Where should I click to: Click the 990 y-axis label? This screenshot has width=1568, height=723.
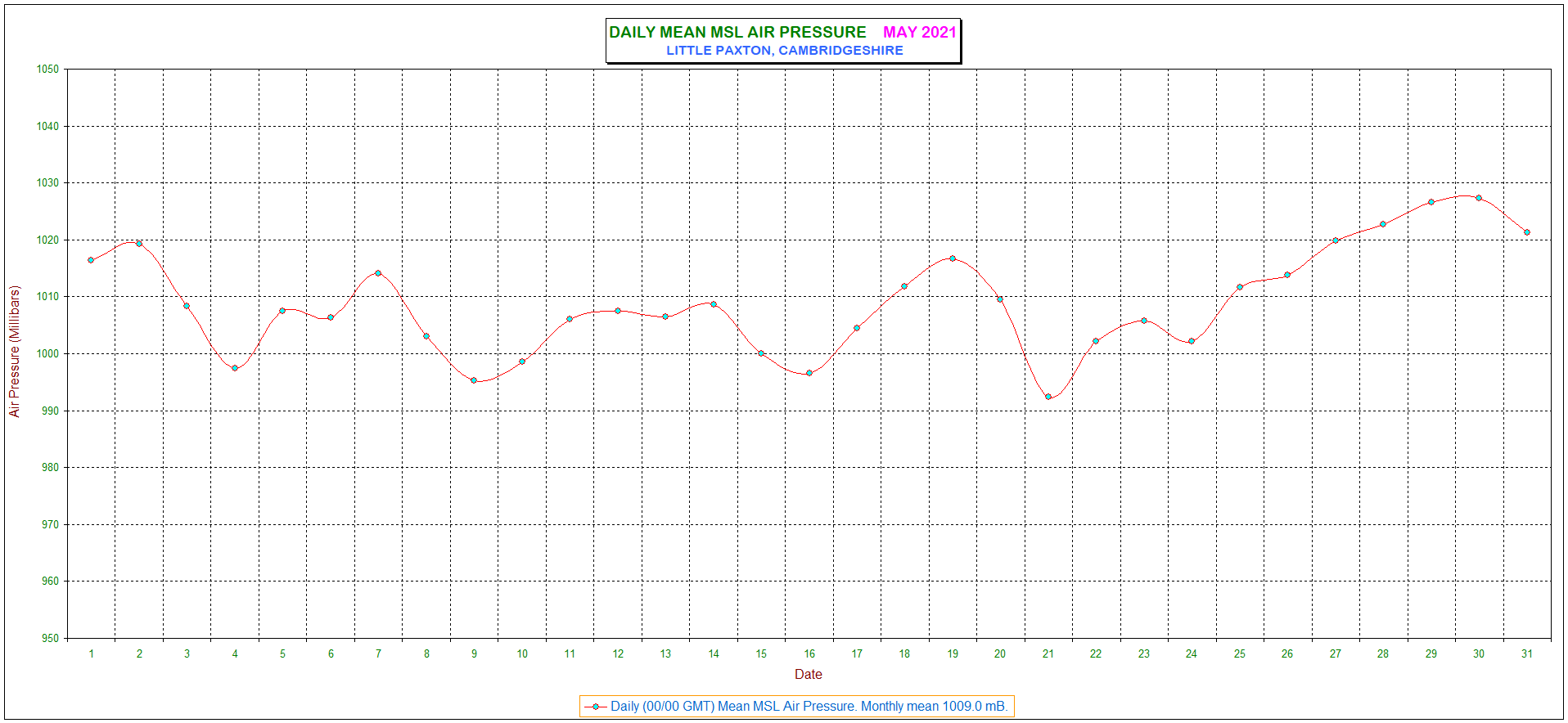point(51,411)
